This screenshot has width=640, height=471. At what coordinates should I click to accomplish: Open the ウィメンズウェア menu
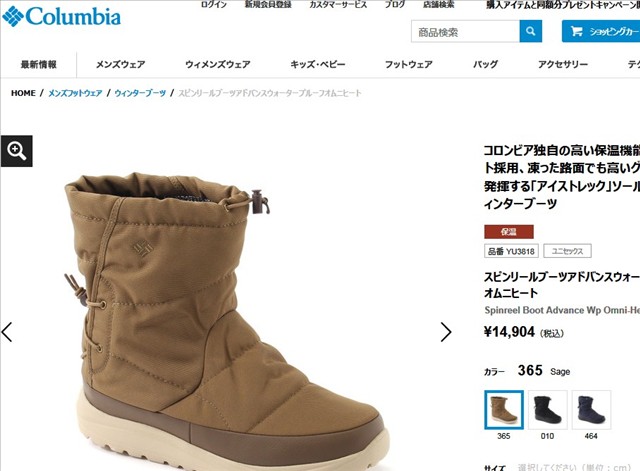pos(218,64)
